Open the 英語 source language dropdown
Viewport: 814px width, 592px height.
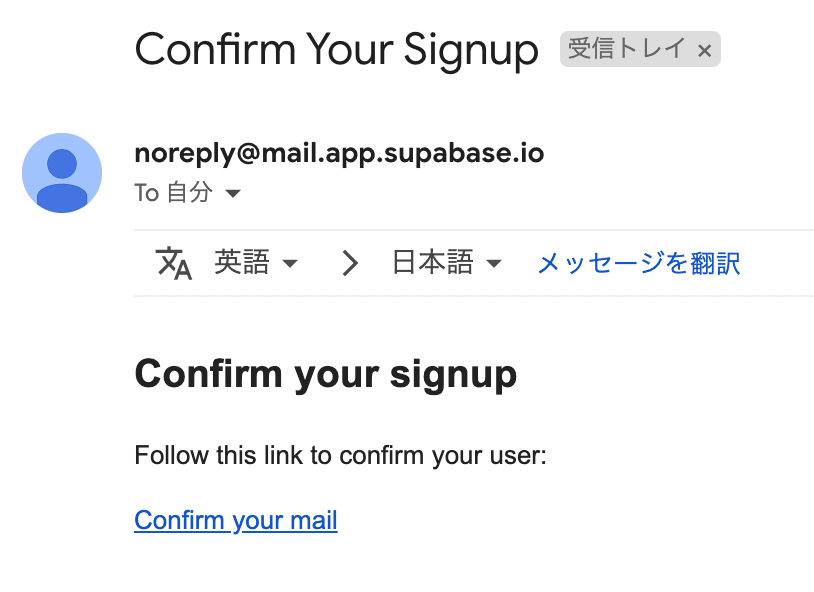point(256,262)
